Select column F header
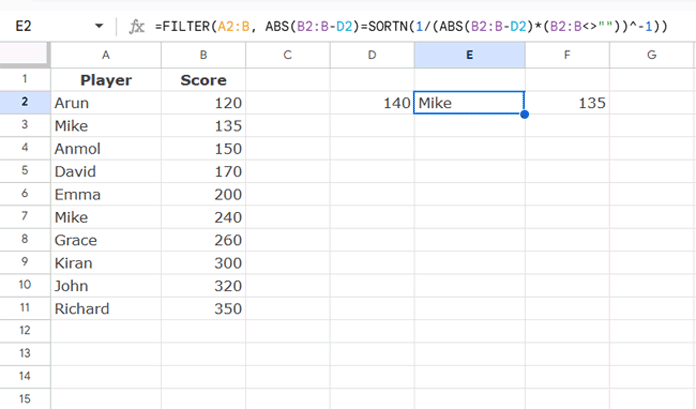The width and height of the screenshot is (696, 409). (567, 55)
